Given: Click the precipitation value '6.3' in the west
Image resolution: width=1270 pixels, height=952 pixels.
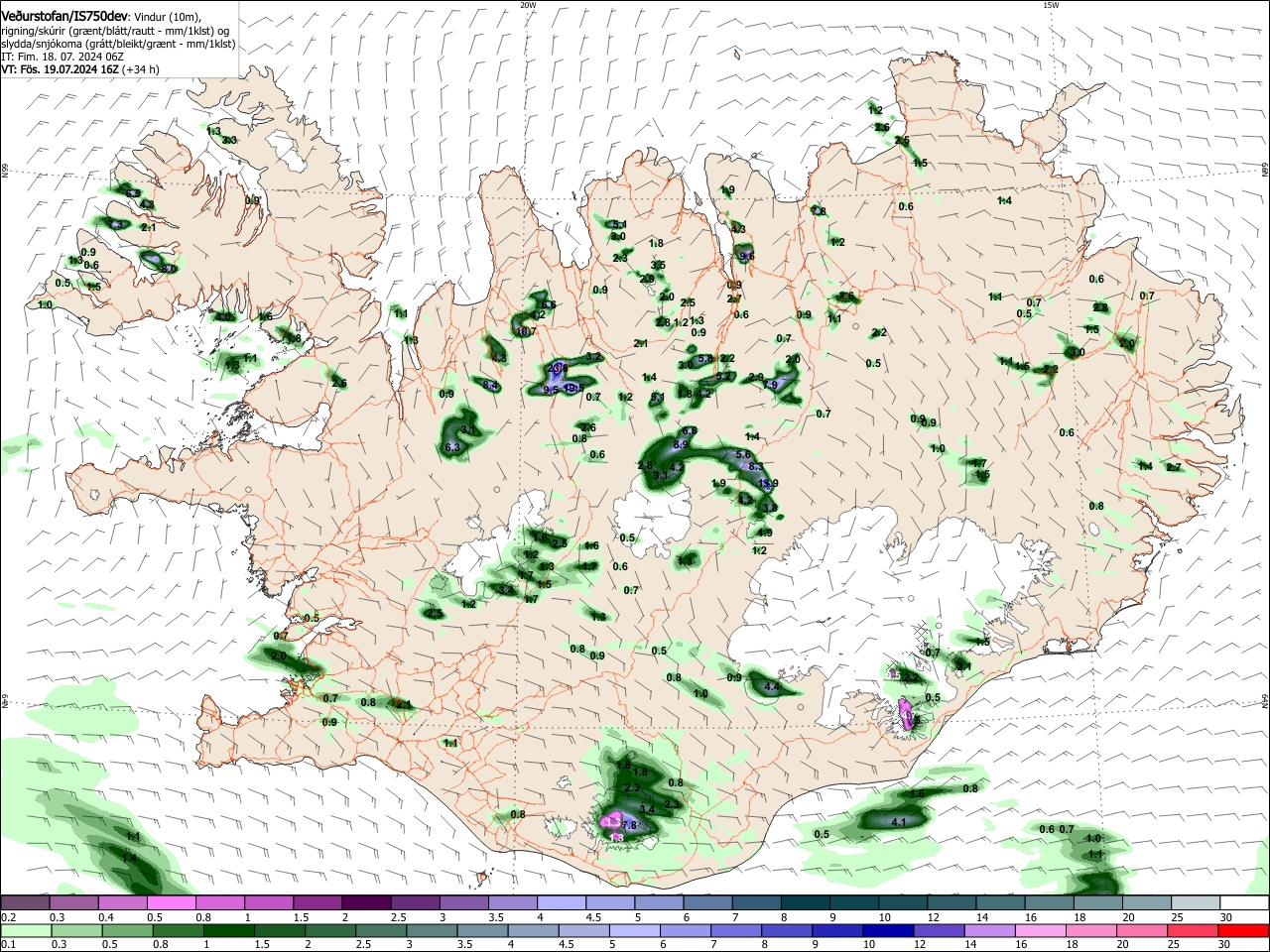Looking at the screenshot, I should pos(454,448).
